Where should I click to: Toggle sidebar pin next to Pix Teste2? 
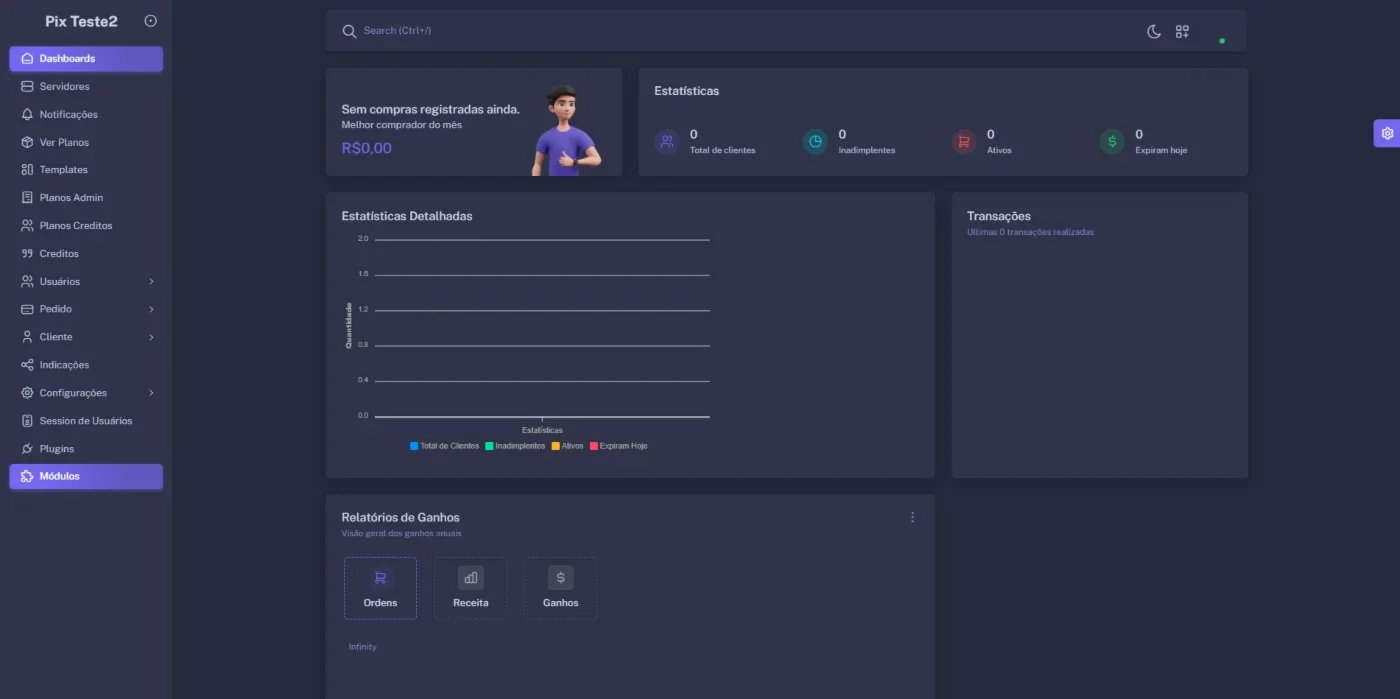[151, 21]
